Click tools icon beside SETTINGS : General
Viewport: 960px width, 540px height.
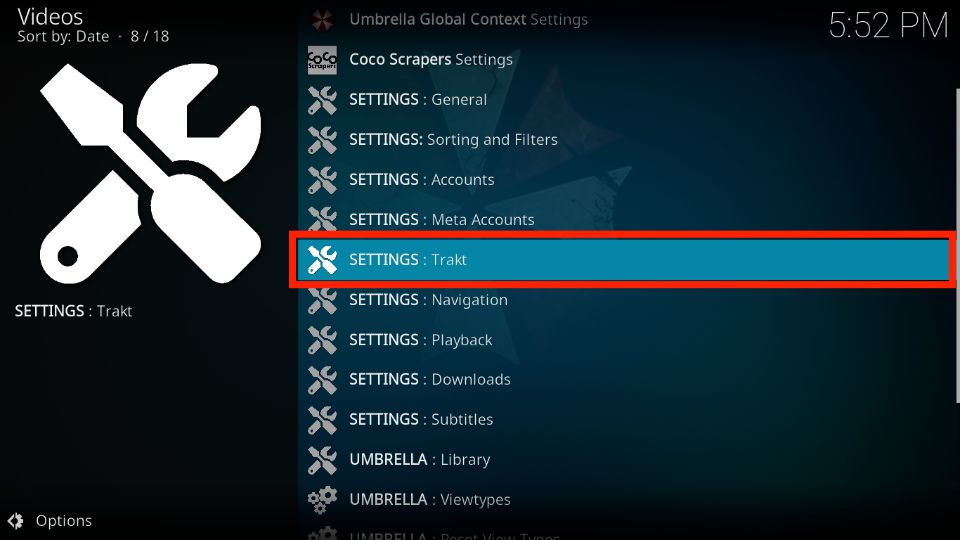[322, 100]
